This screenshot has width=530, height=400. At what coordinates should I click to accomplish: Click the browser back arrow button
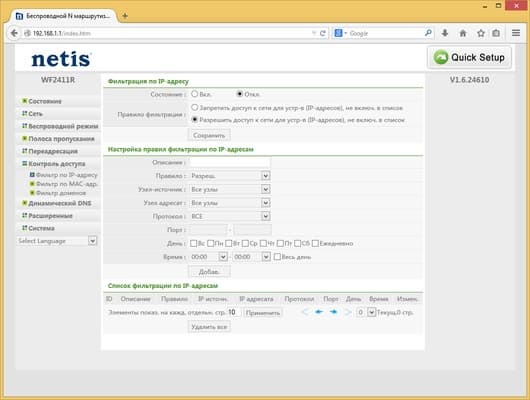[x=14, y=33]
